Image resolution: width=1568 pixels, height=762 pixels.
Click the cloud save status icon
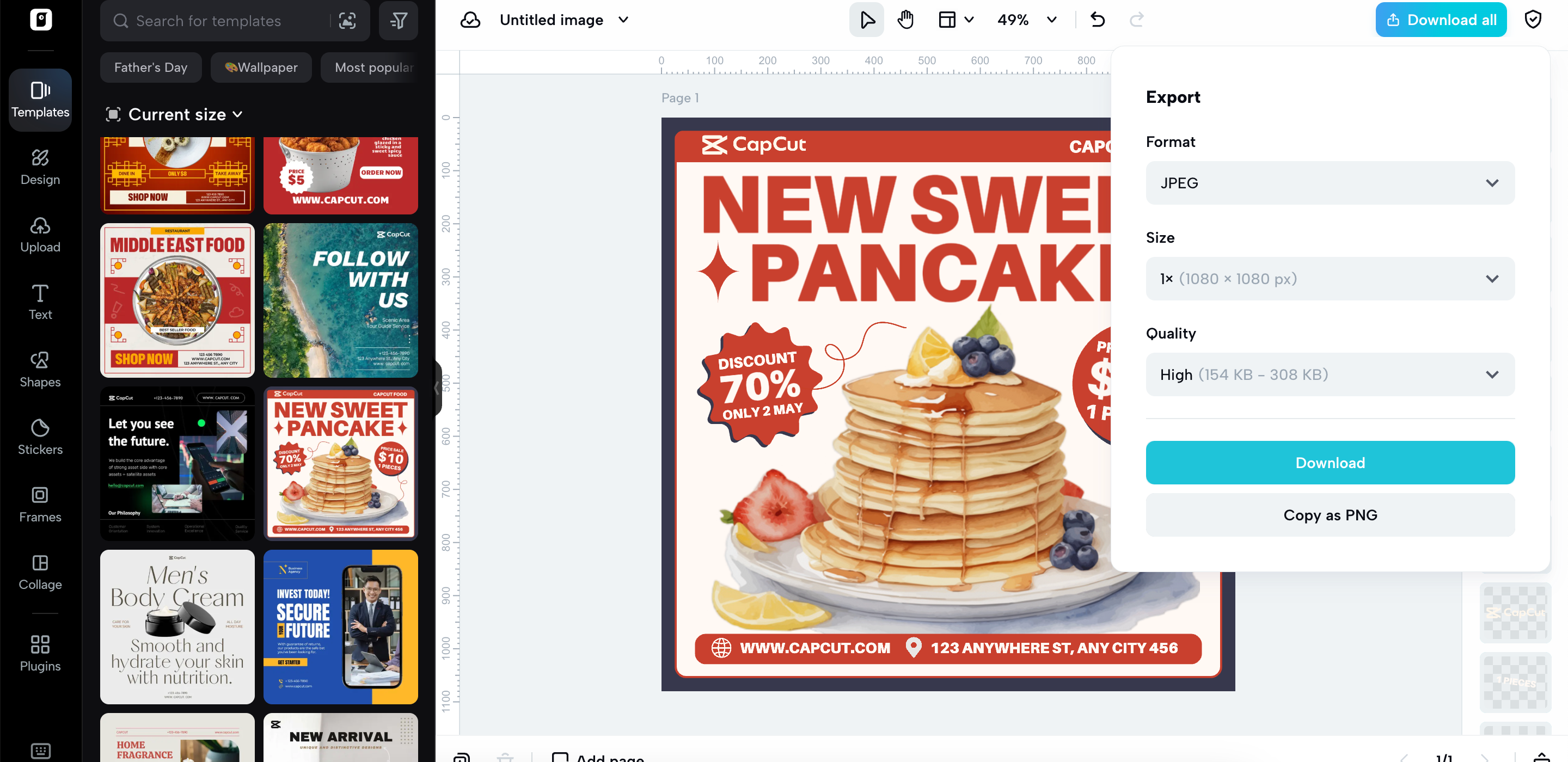click(x=470, y=20)
